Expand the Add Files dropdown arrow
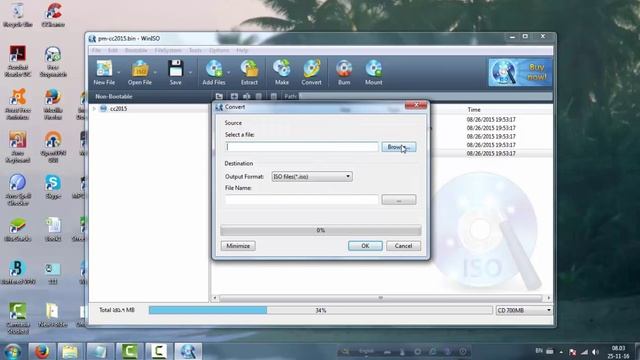This screenshot has width=640, height=360. 229,72
